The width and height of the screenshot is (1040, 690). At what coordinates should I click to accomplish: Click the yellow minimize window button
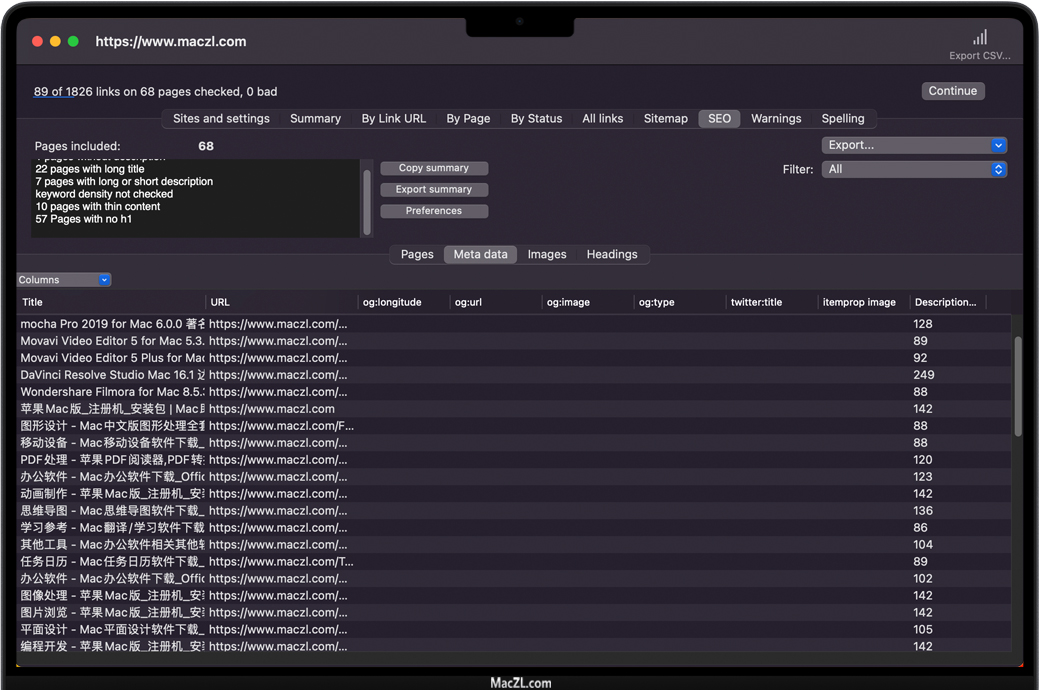tap(55, 41)
